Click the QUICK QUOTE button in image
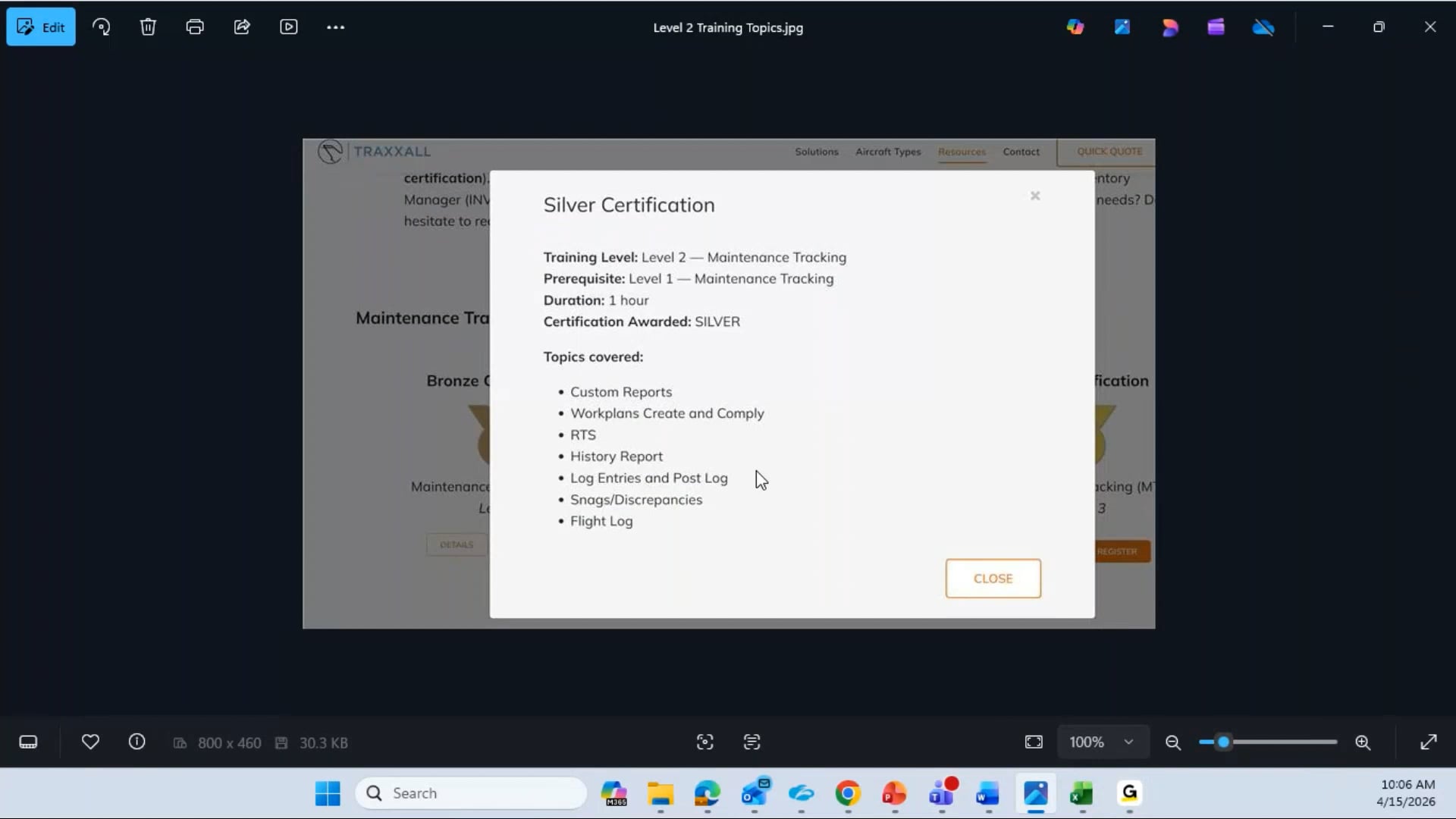 pyautogui.click(x=1106, y=152)
